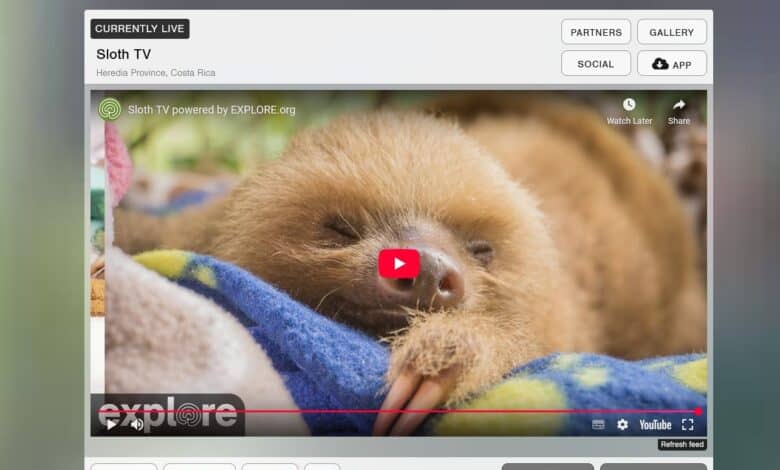Mute the video with the speaker icon
The image size is (780, 470).
coord(137,425)
